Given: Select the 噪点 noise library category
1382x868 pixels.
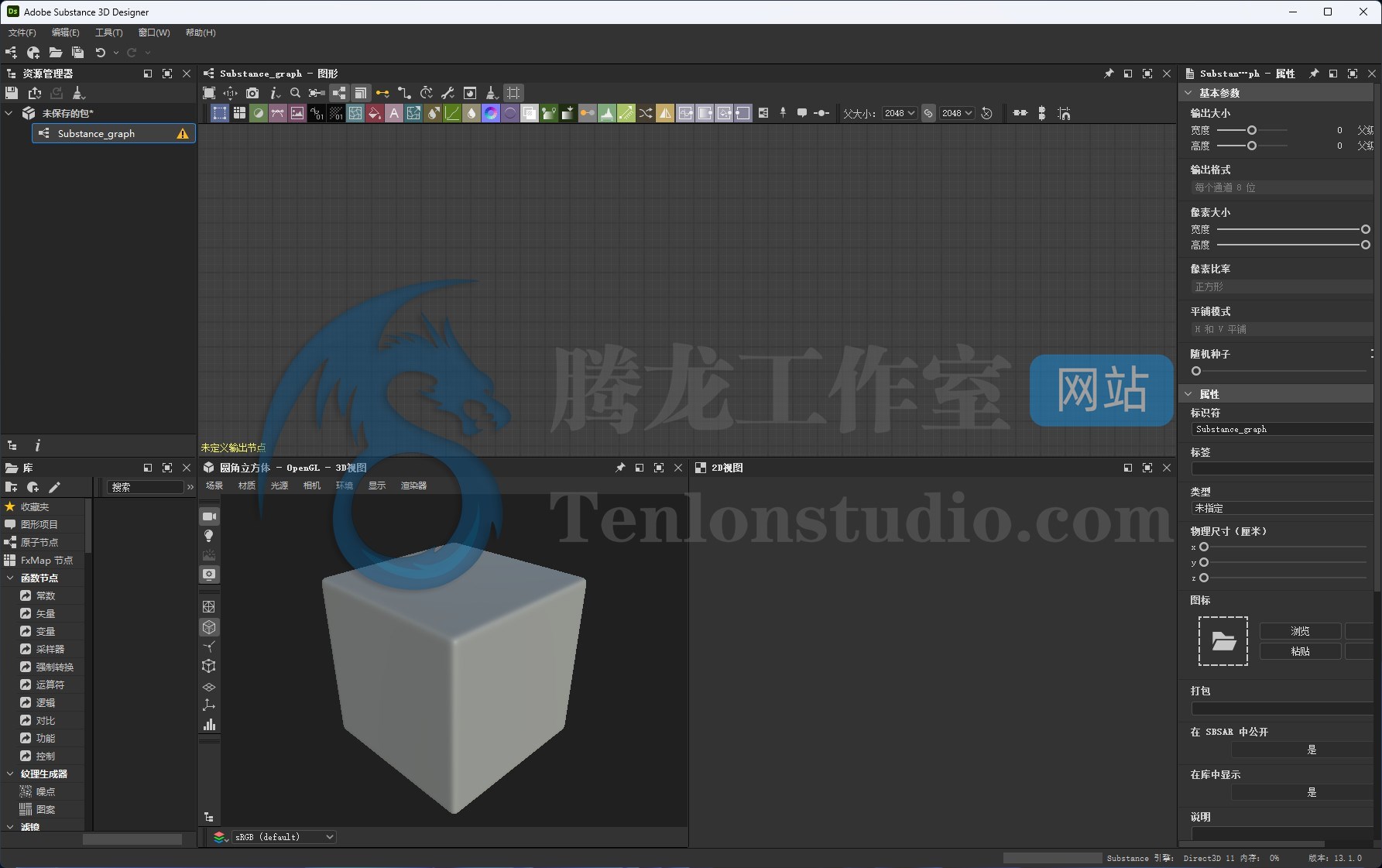Looking at the screenshot, I should (x=46, y=791).
